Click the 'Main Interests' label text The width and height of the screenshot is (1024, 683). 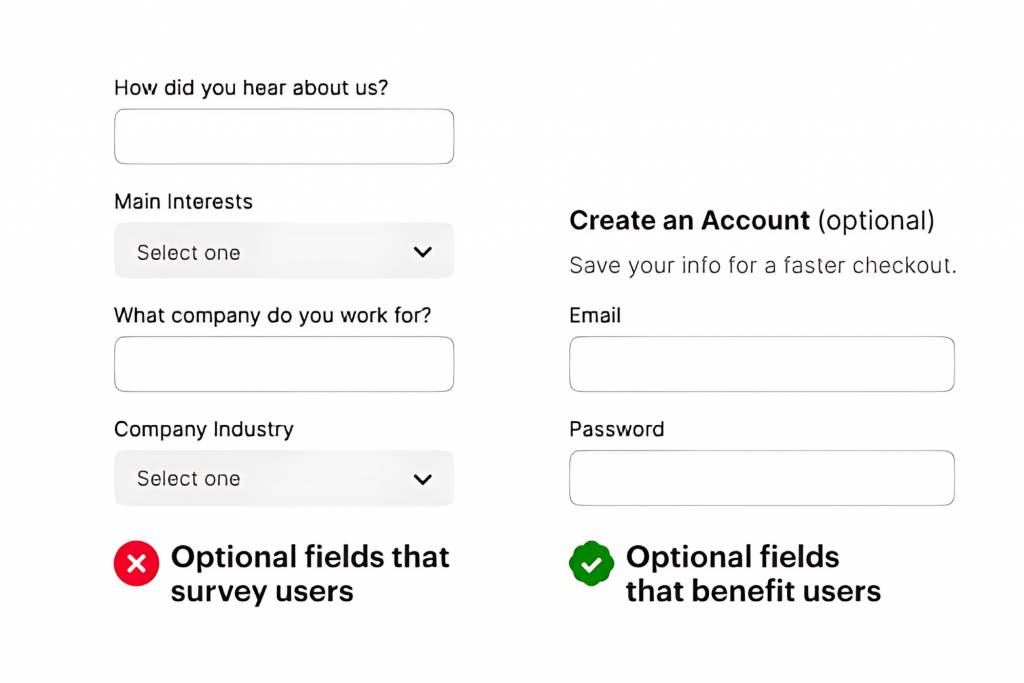183,201
